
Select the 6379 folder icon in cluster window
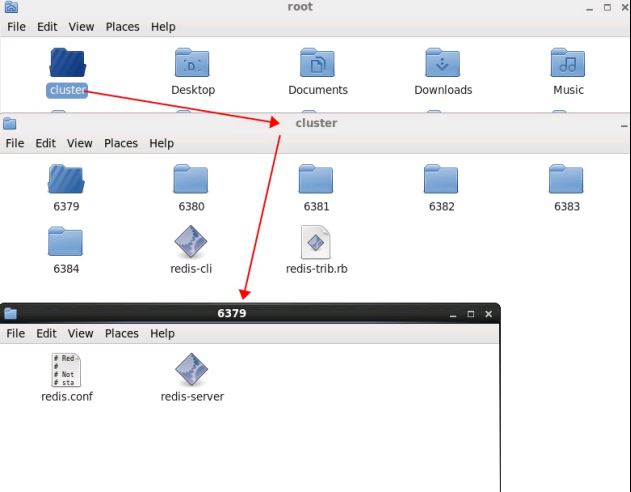pos(66,179)
